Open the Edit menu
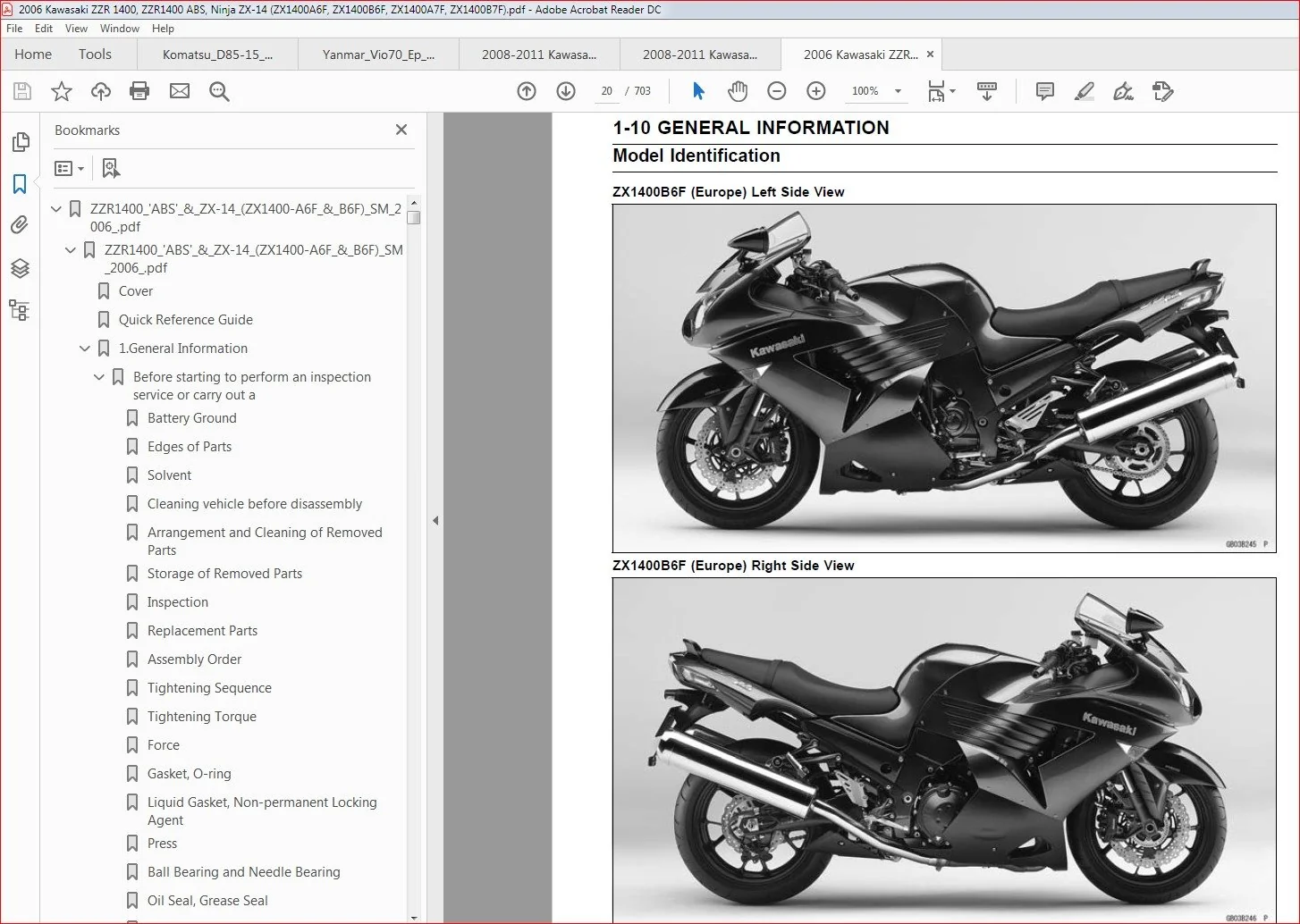Image resolution: width=1300 pixels, height=924 pixels. tap(44, 29)
